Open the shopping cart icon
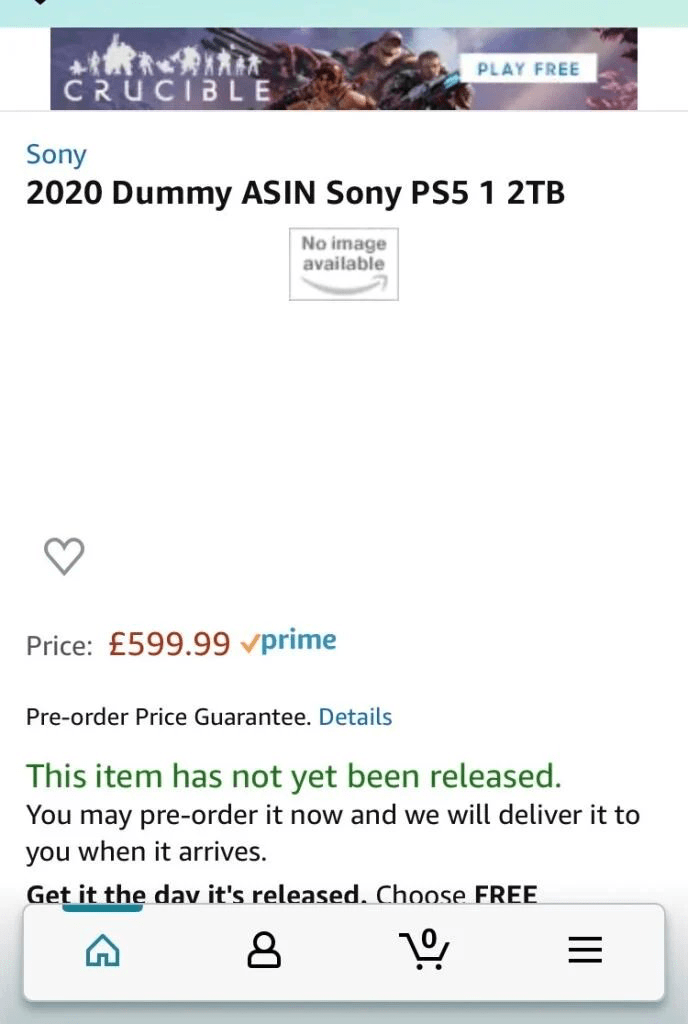 424,953
